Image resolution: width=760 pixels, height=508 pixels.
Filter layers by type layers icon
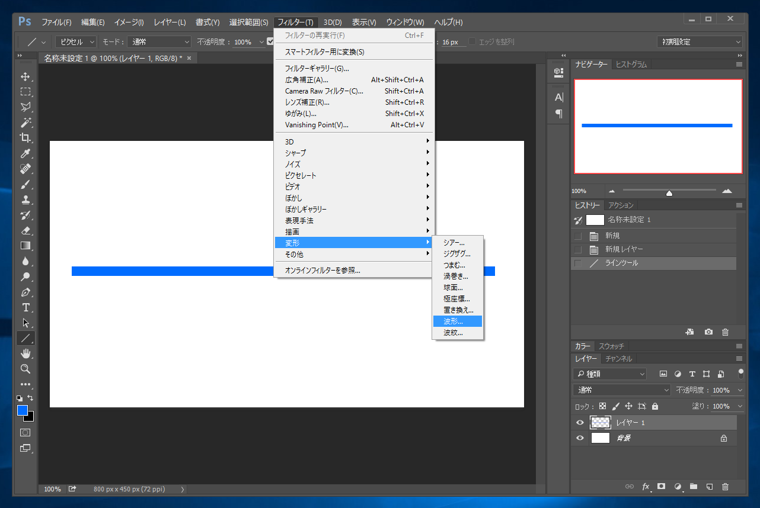tap(692, 374)
